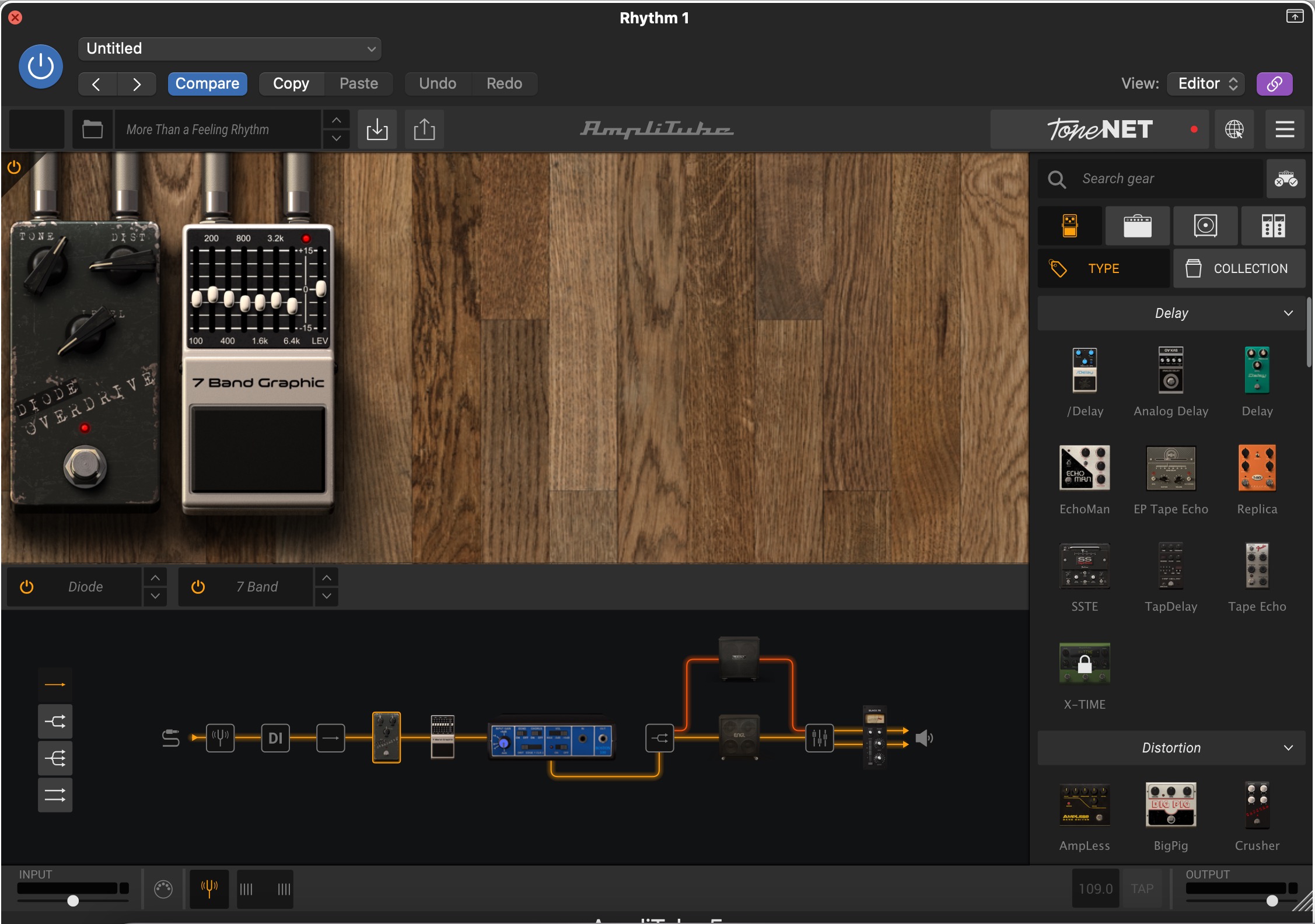Click the Undo button

coord(438,84)
